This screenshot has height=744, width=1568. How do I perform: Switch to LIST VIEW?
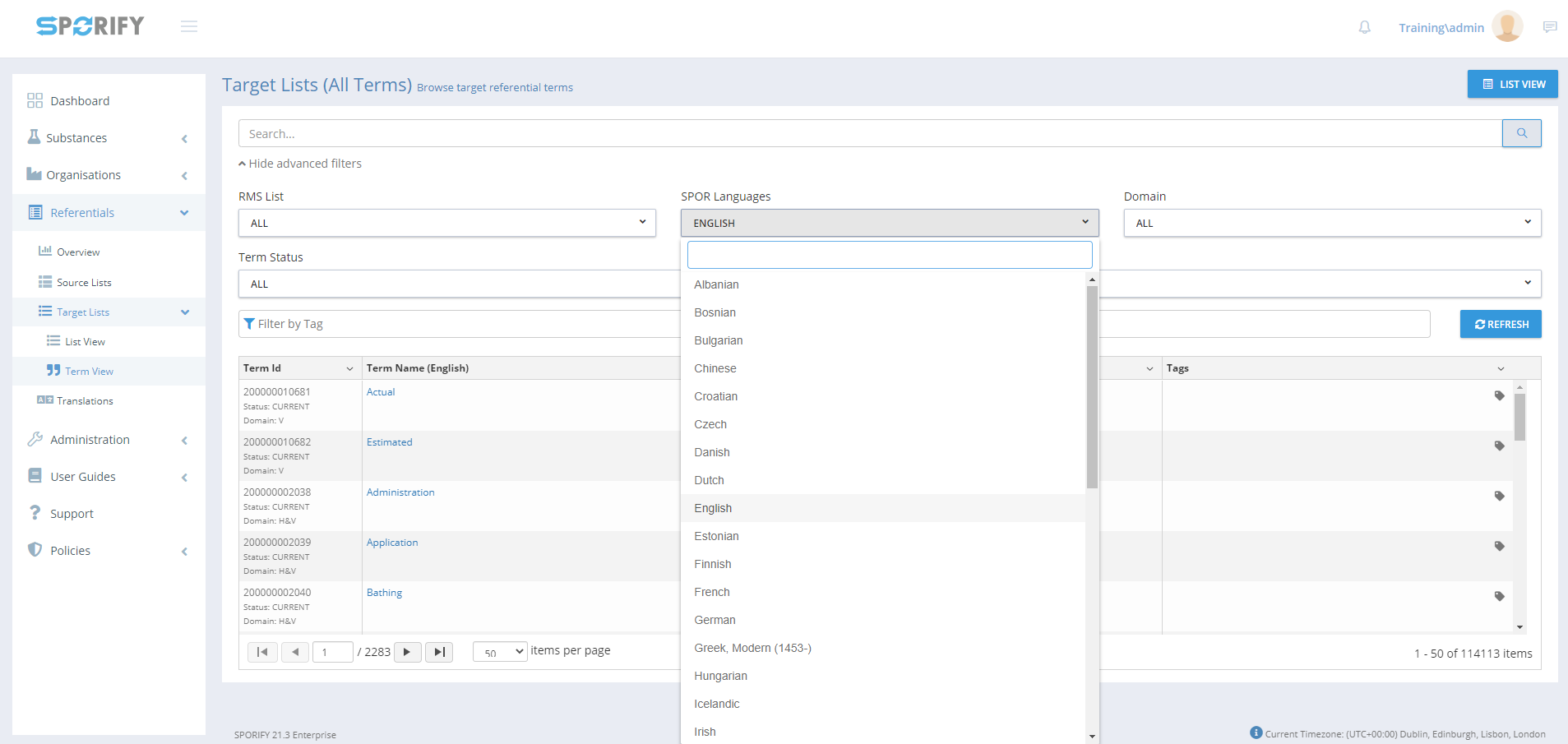pos(1512,84)
